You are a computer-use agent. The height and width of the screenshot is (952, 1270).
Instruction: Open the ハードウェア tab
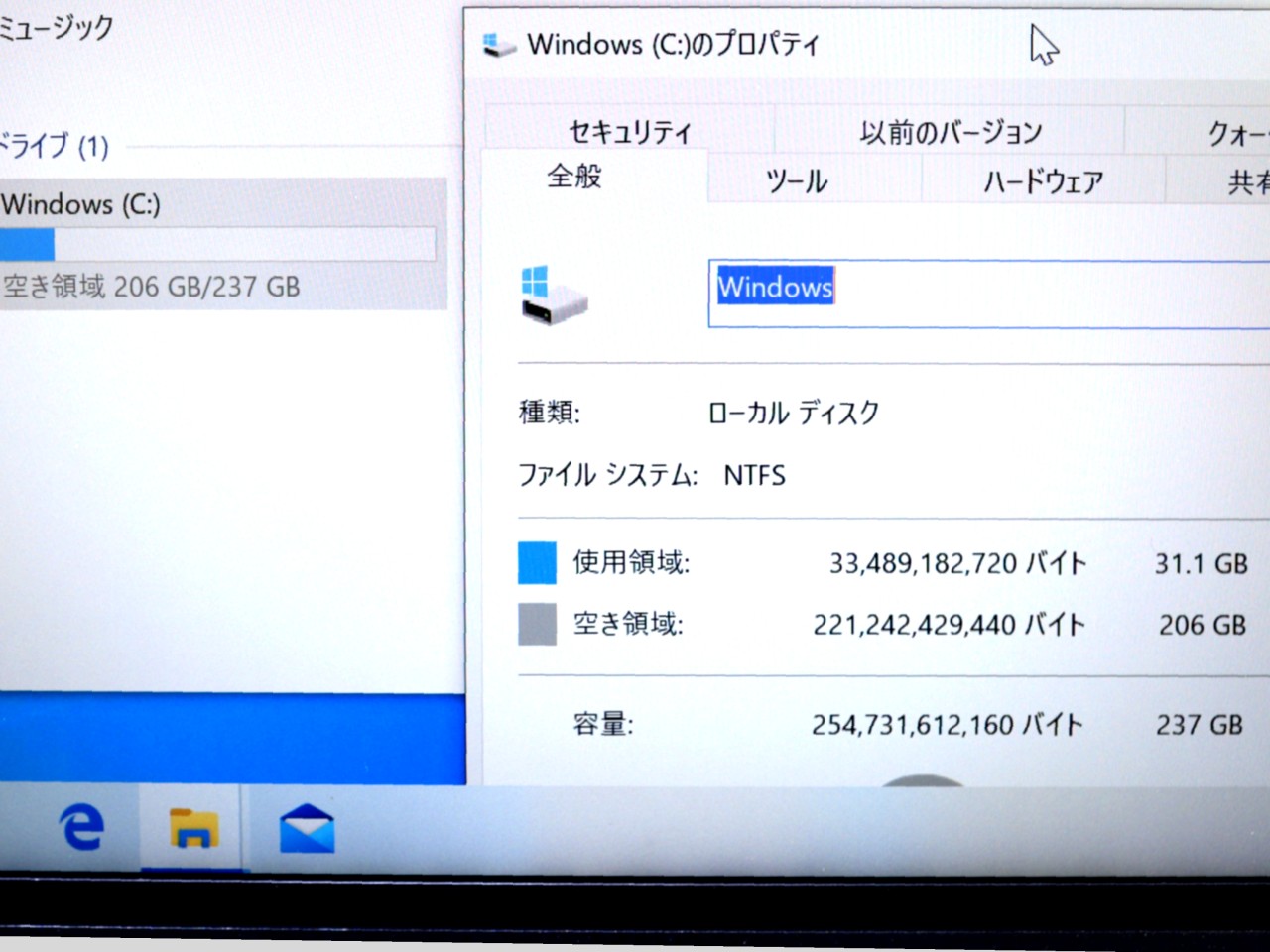(1043, 181)
